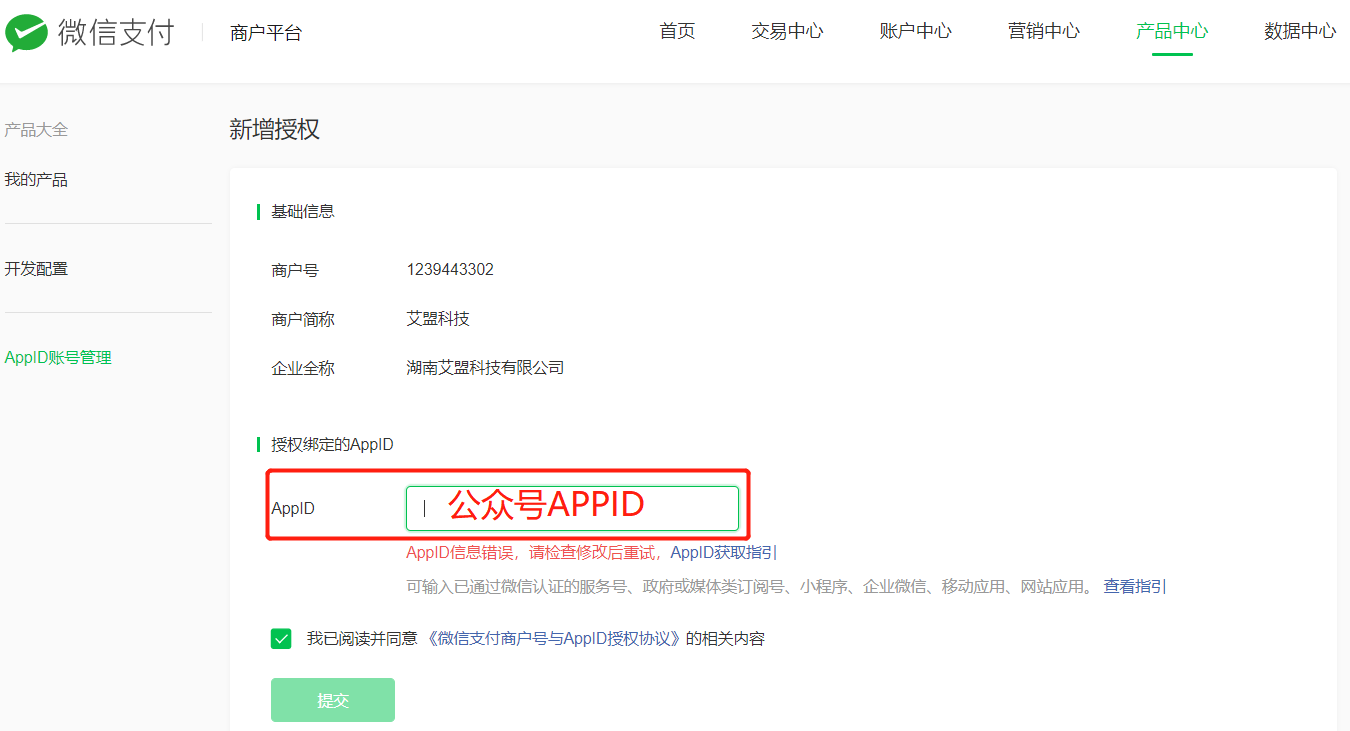Click the 授权绑定的AppID section heading

coord(332,444)
